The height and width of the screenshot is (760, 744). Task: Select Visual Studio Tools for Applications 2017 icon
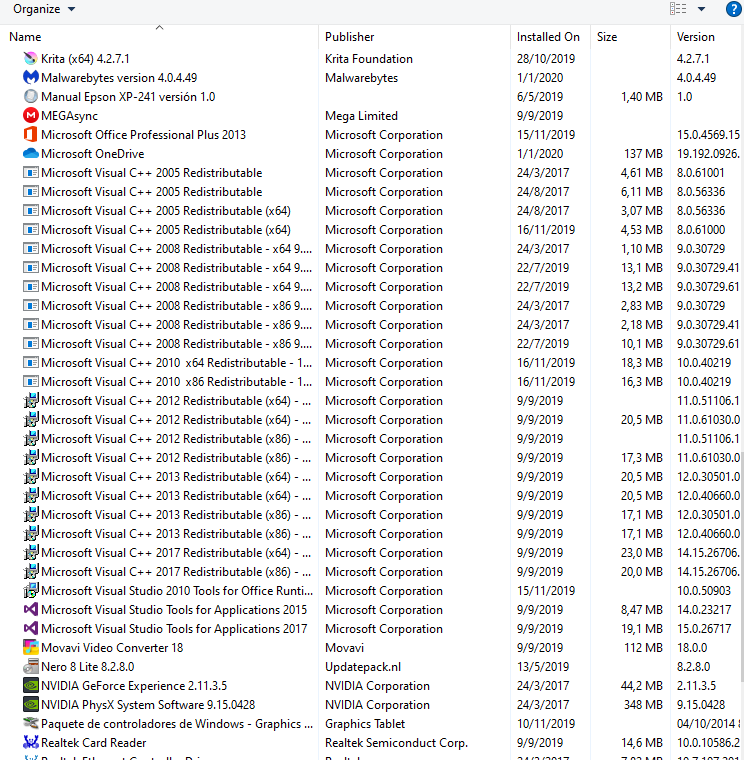click(x=31, y=629)
